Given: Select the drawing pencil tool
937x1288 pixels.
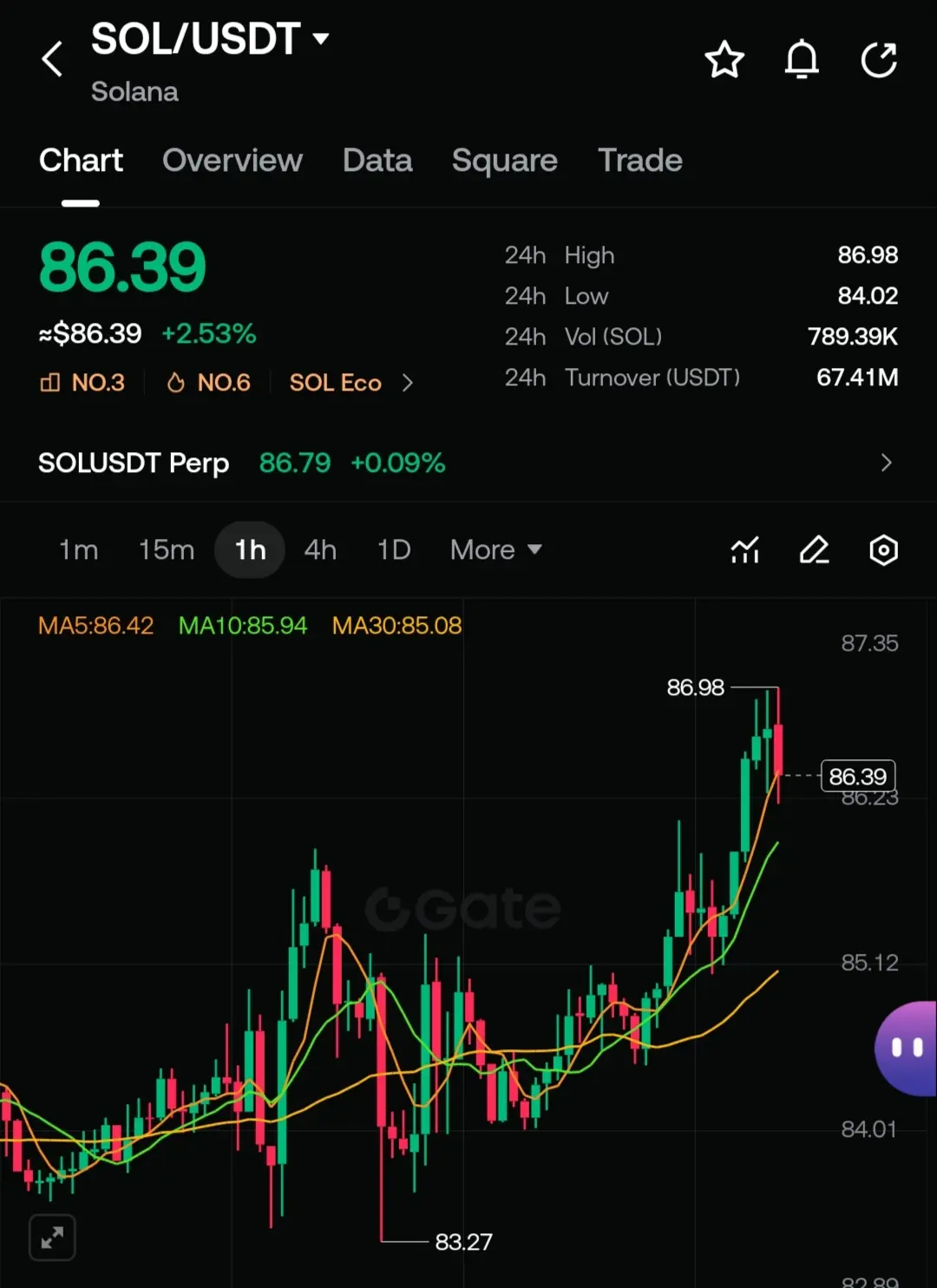Looking at the screenshot, I should coord(814,550).
